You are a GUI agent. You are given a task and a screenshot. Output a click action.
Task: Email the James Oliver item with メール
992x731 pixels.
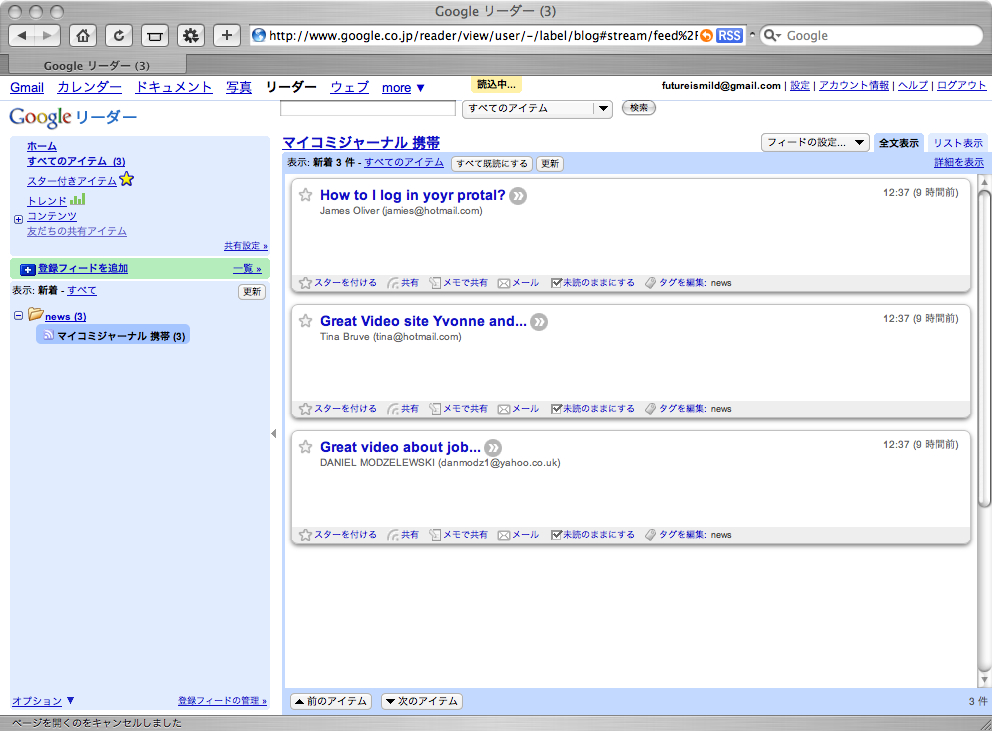518,283
